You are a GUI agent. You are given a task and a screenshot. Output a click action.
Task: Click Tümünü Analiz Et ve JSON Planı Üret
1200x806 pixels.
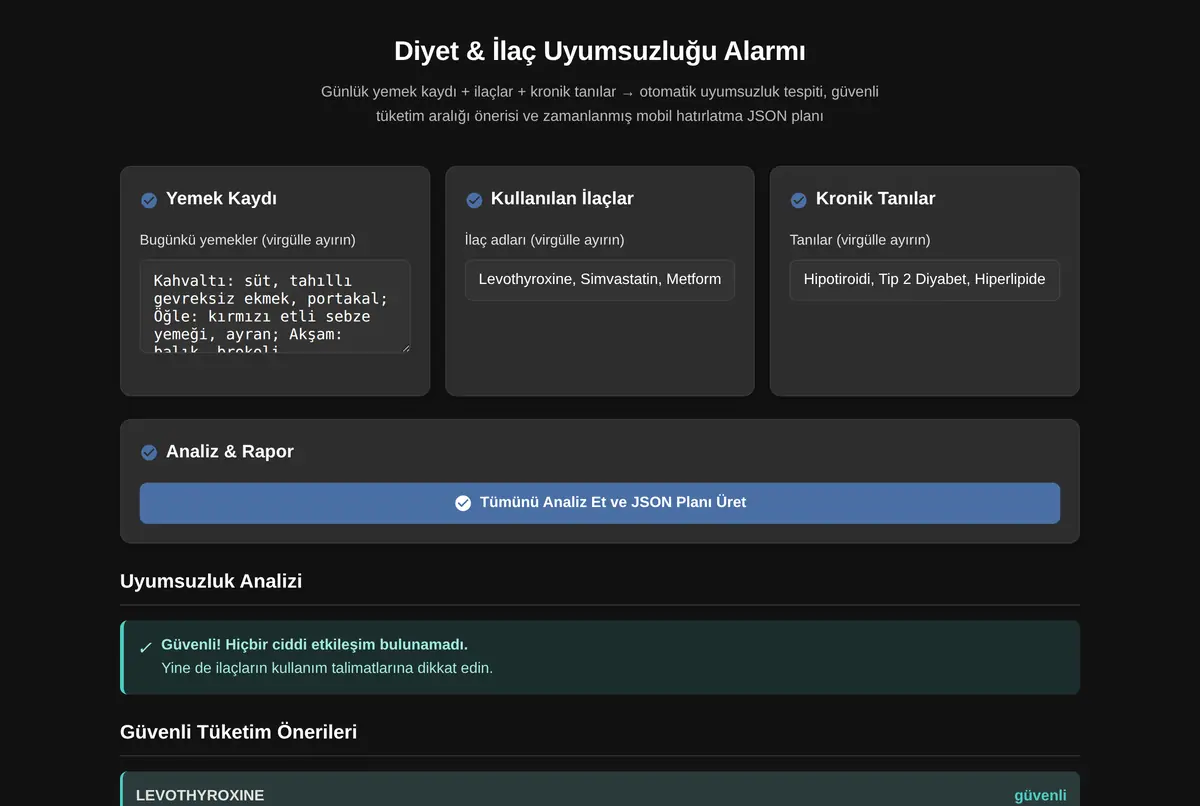(600, 503)
